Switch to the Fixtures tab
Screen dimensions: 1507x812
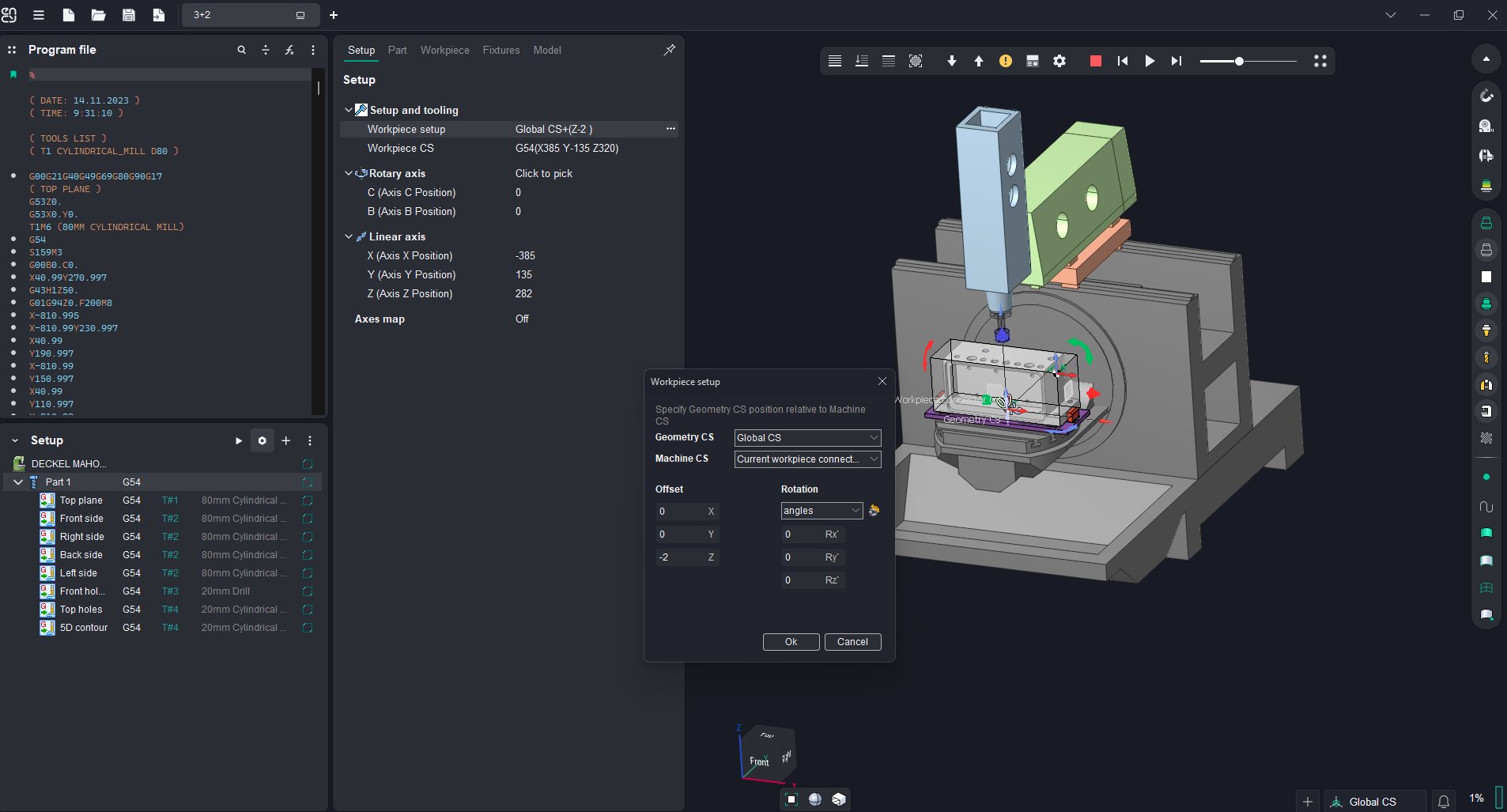click(501, 50)
